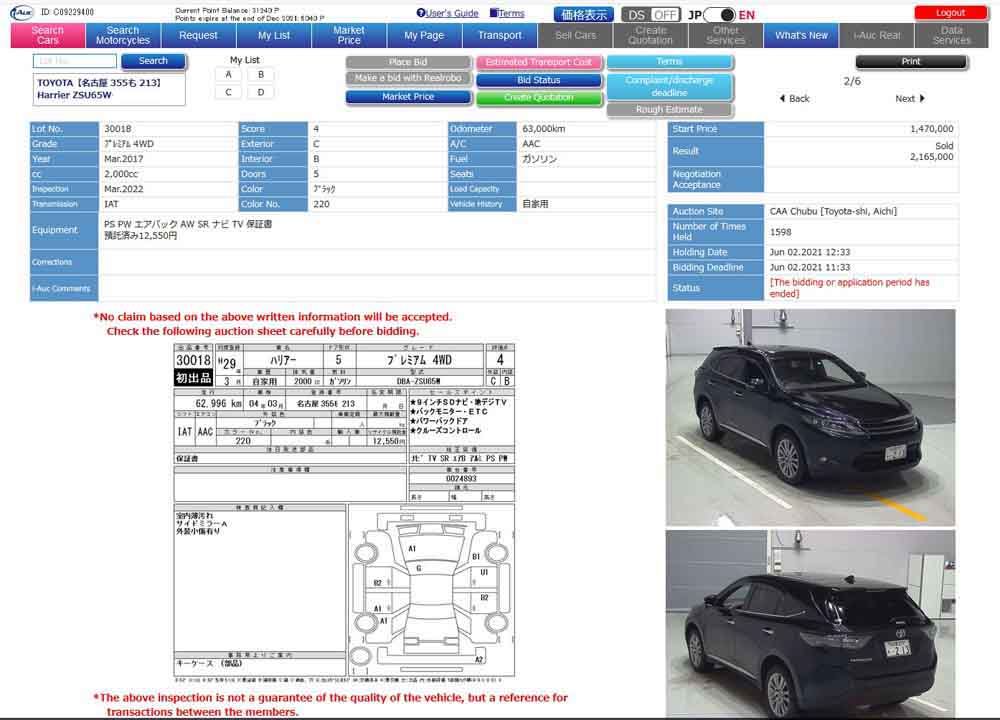Open the Terms button in action panel

click(670, 61)
